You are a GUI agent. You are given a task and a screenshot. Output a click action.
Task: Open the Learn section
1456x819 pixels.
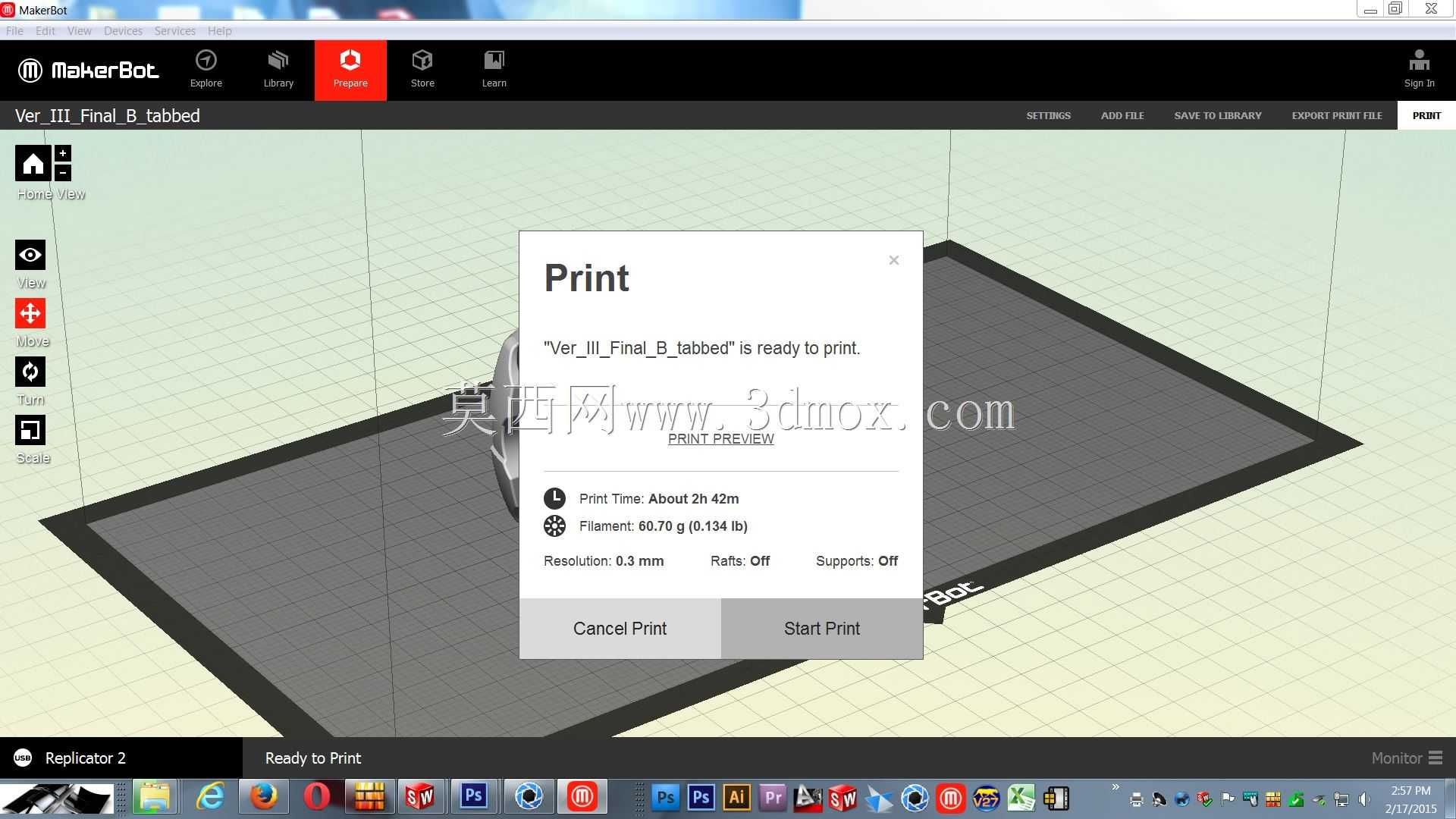pyautogui.click(x=494, y=70)
